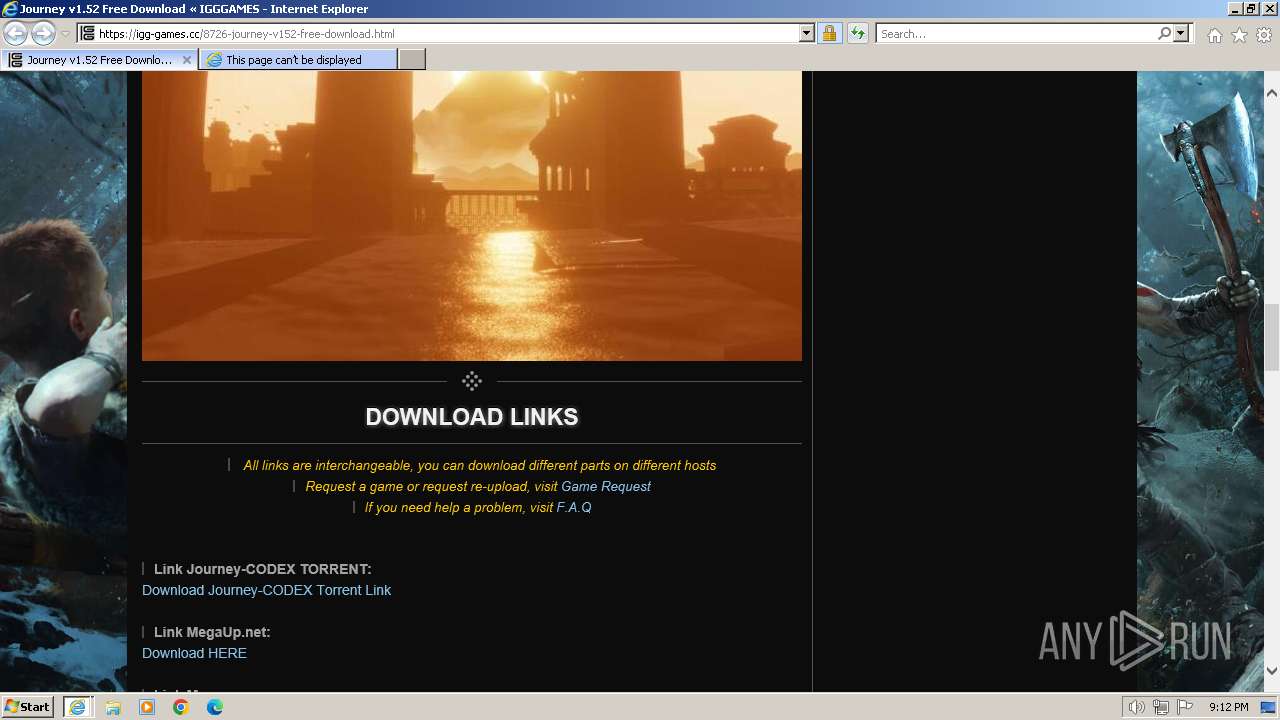Click the address bar URL field
The image size is (1280, 720).
tap(438, 33)
